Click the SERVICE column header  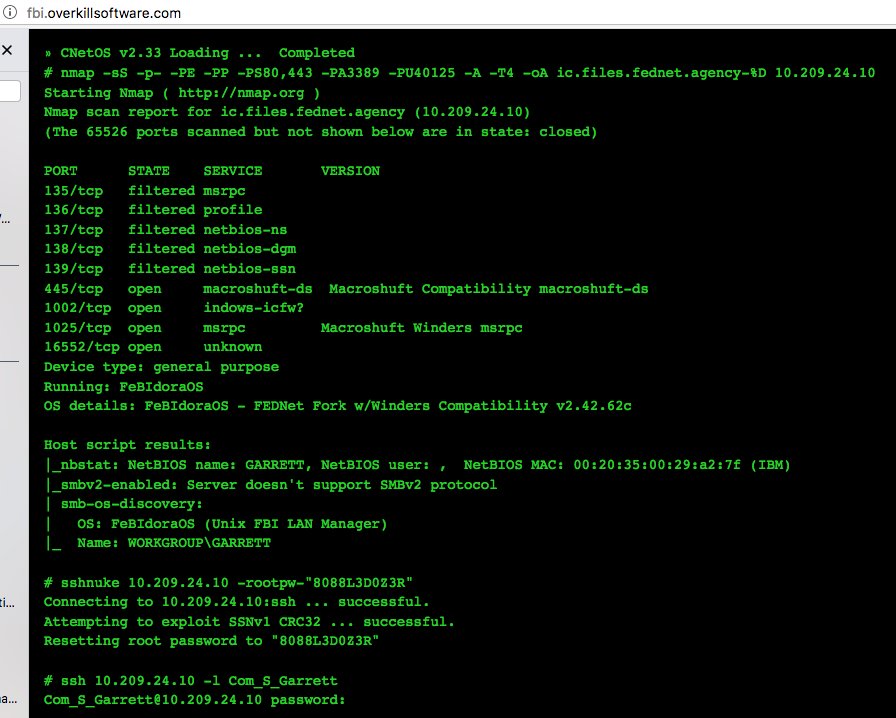click(x=233, y=171)
